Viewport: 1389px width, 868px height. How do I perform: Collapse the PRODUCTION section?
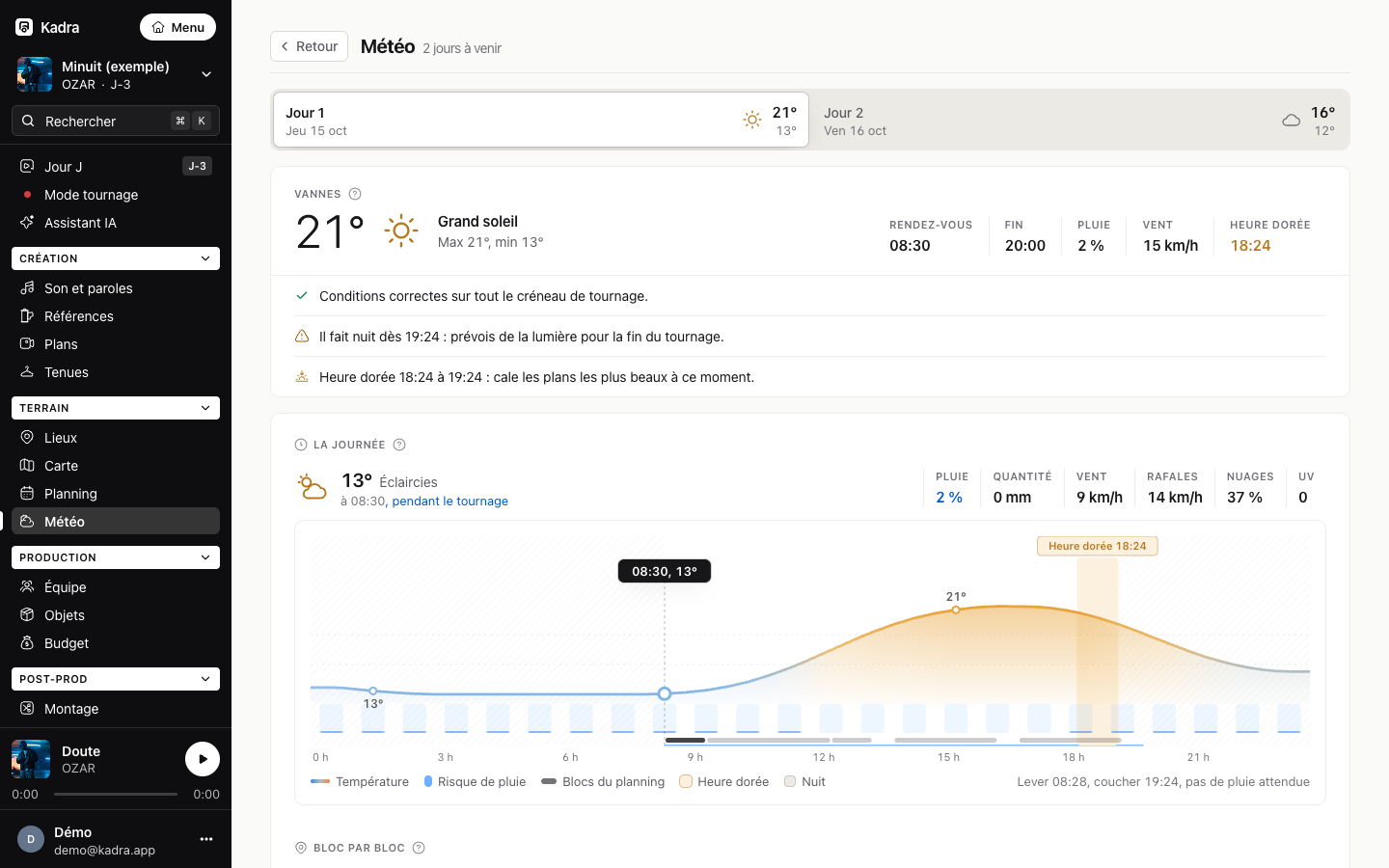pos(116,557)
